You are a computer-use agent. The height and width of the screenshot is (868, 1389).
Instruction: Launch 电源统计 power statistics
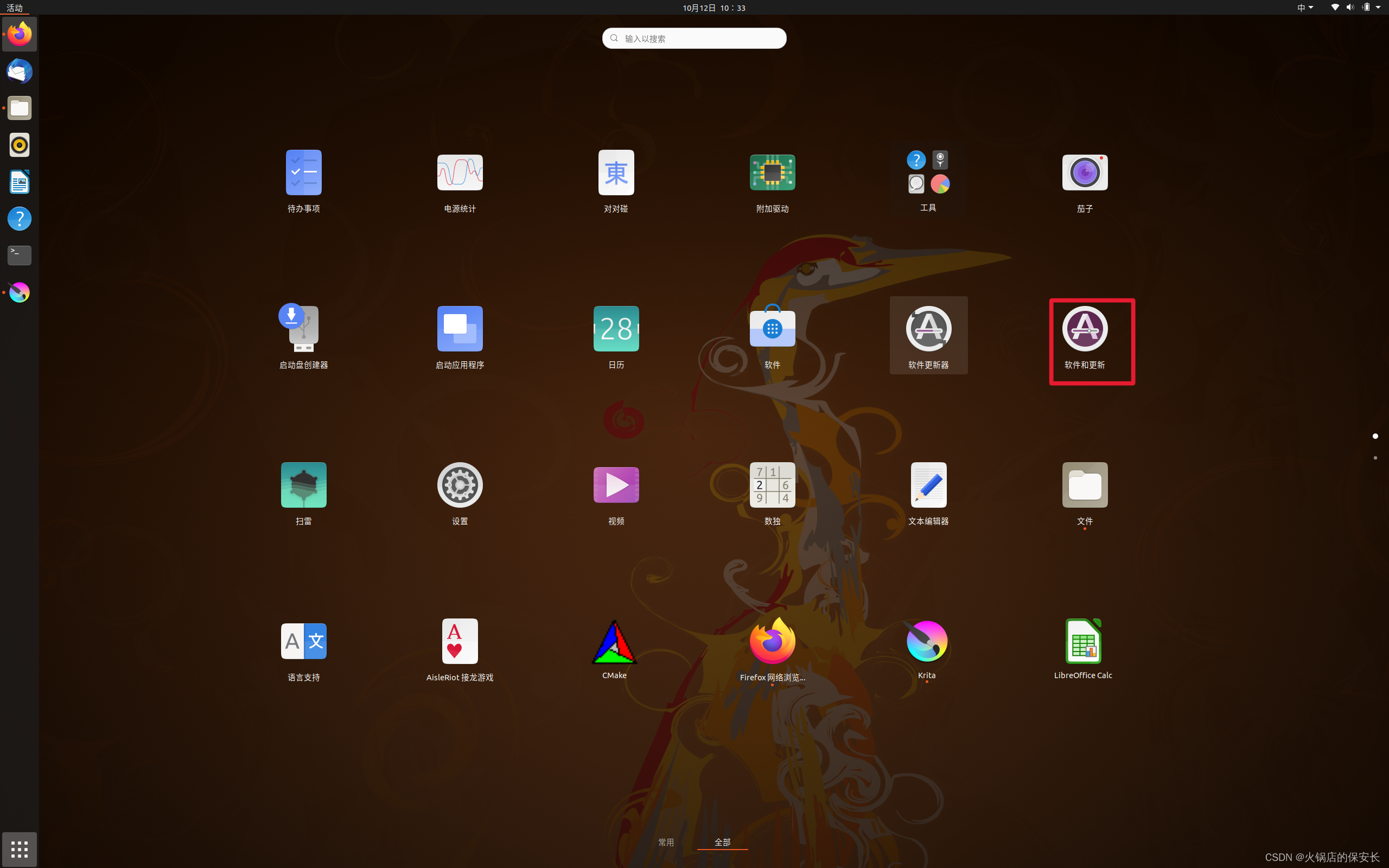[x=460, y=181]
